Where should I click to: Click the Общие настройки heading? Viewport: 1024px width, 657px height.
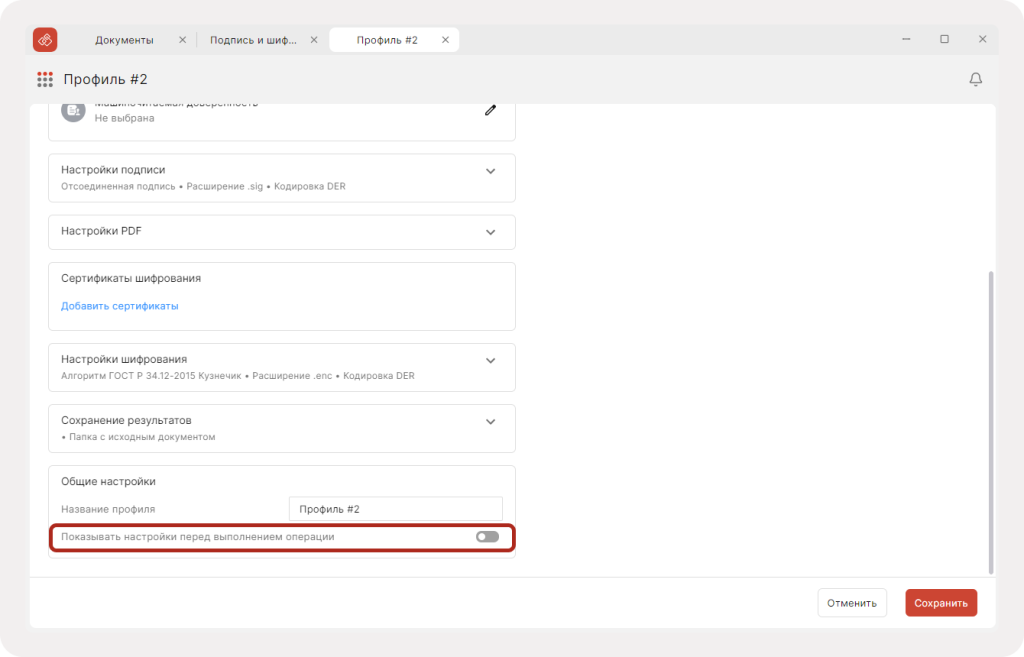[x=108, y=481]
